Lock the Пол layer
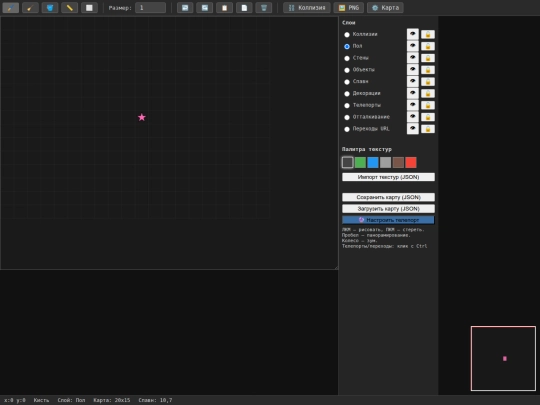This screenshot has height=405, width=540. (x=428, y=46)
